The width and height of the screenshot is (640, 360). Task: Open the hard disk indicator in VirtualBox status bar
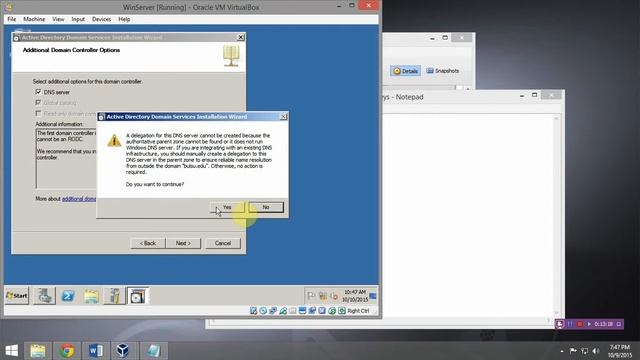tap(253, 311)
